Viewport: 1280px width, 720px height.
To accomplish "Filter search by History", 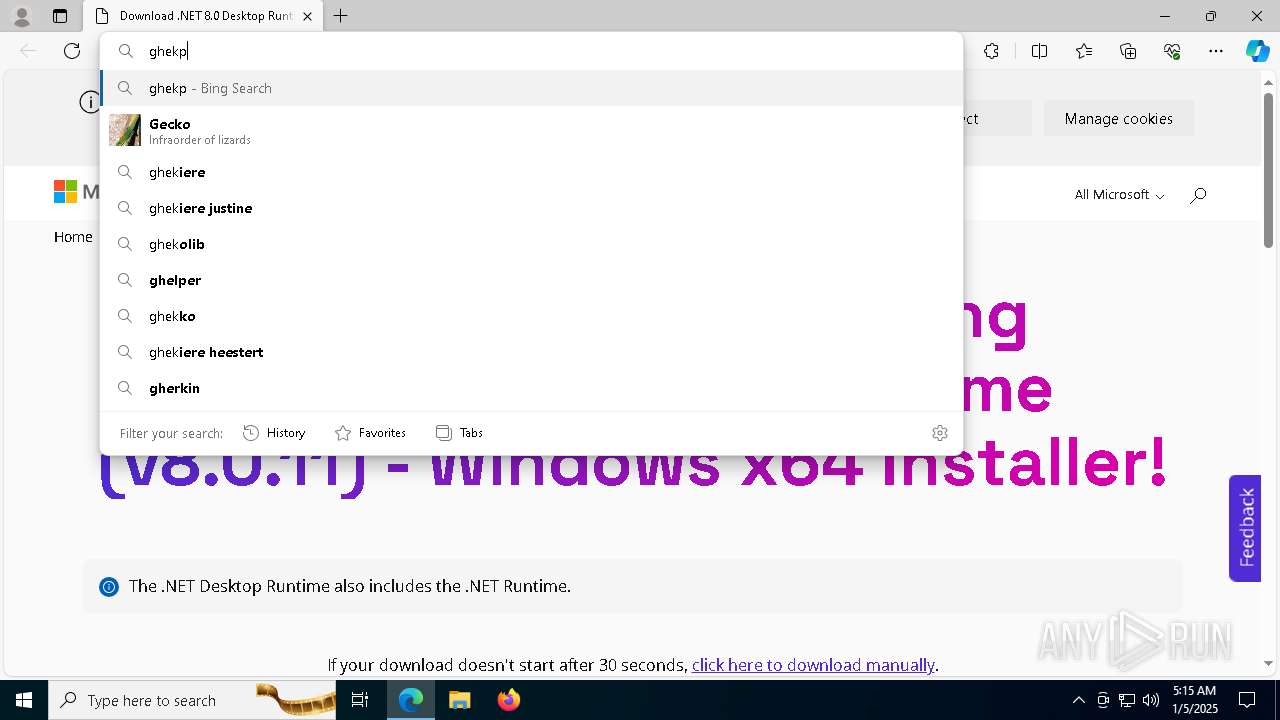I will click(x=275, y=433).
